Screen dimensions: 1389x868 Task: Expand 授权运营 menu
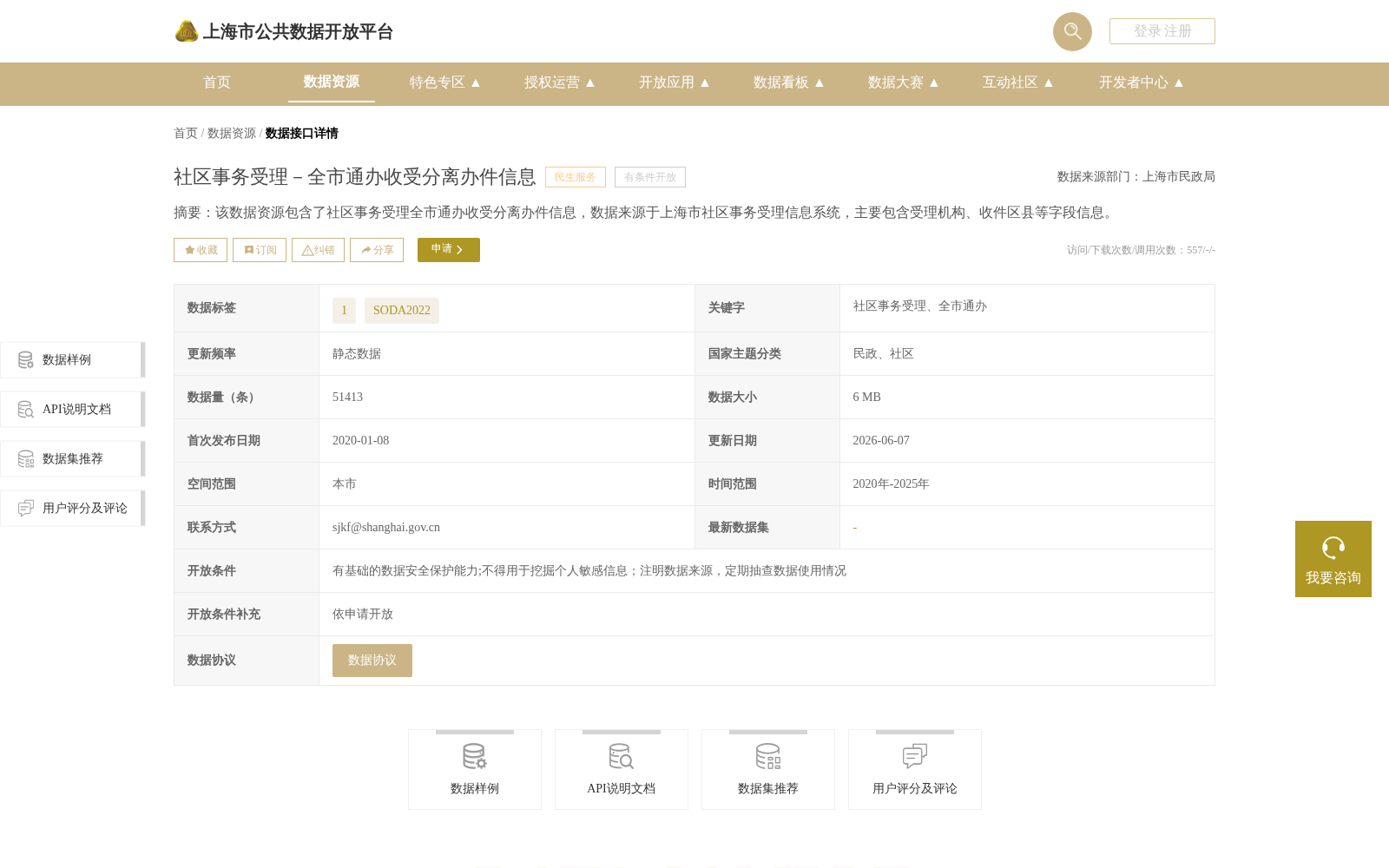pos(560,82)
